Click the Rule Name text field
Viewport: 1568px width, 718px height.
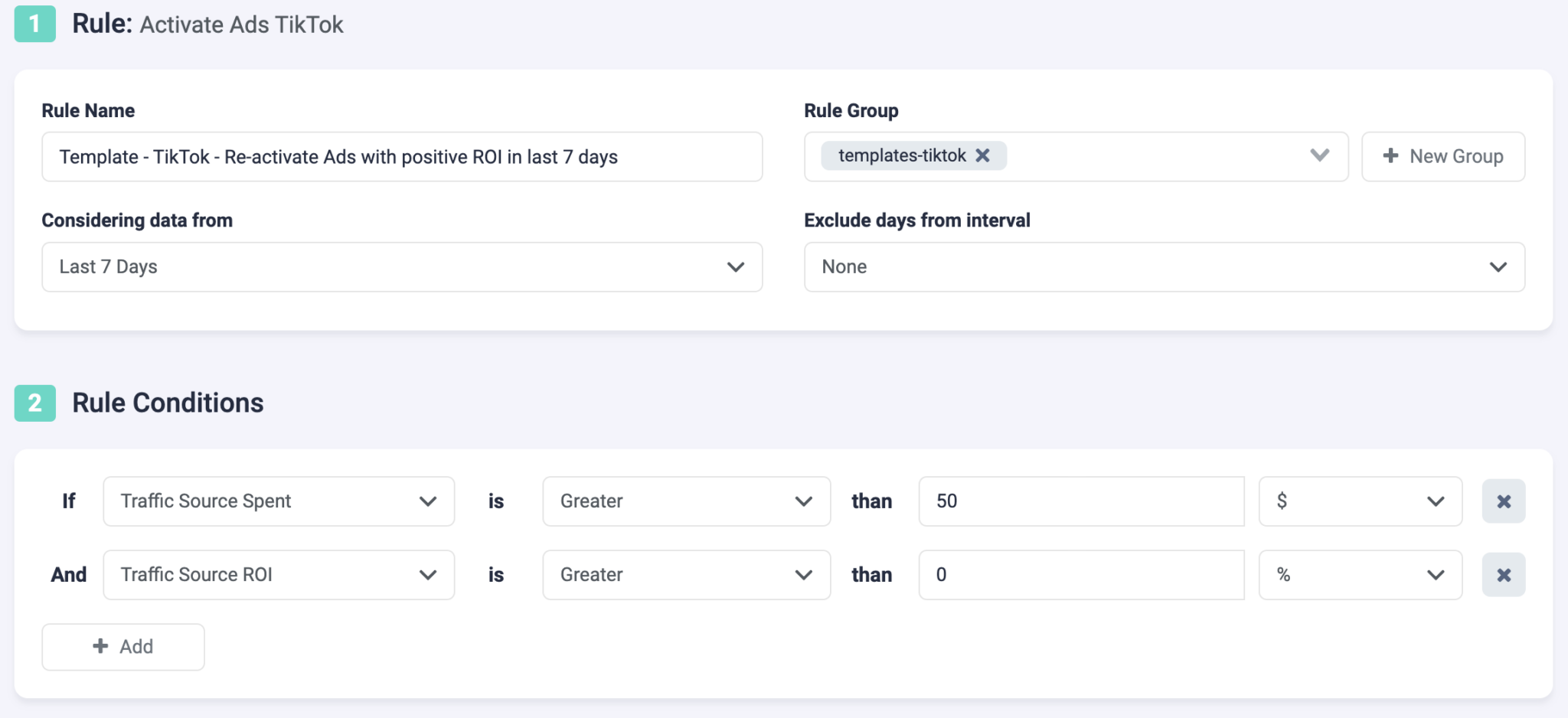pyautogui.click(x=402, y=156)
